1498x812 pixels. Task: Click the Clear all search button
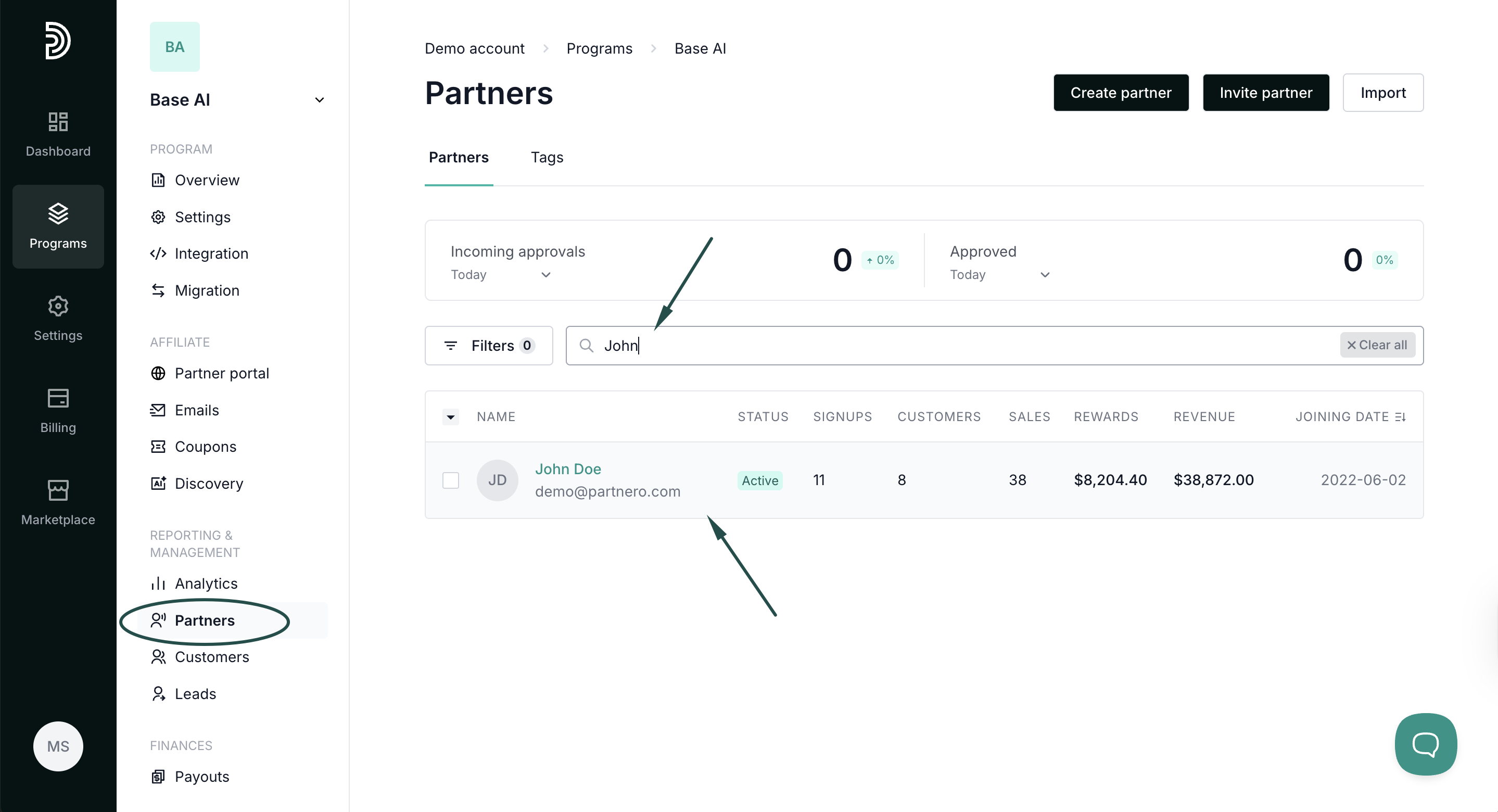click(x=1377, y=345)
